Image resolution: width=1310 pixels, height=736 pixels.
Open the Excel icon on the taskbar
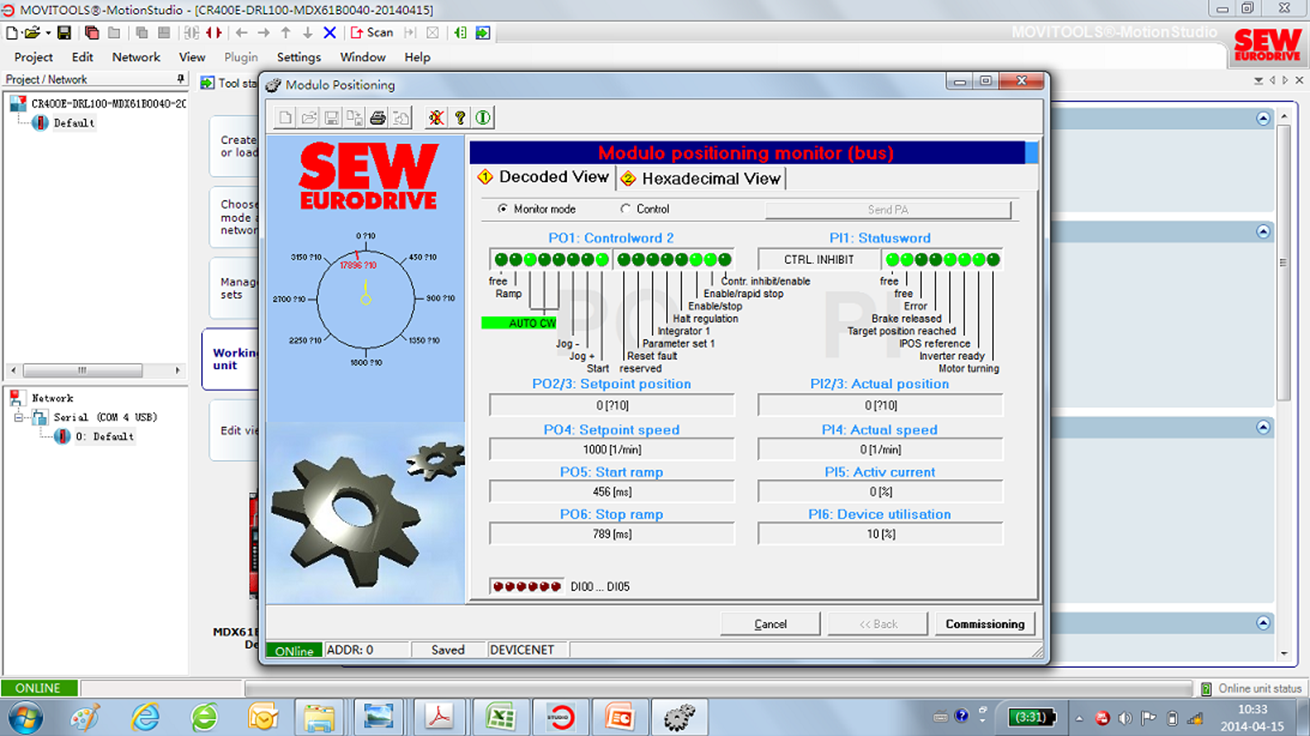pos(499,716)
